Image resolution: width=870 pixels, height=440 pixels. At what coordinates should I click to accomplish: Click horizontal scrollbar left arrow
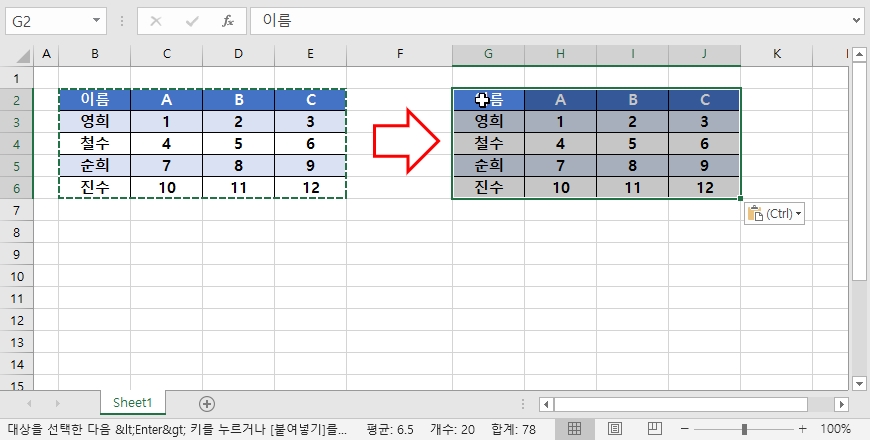(546, 404)
